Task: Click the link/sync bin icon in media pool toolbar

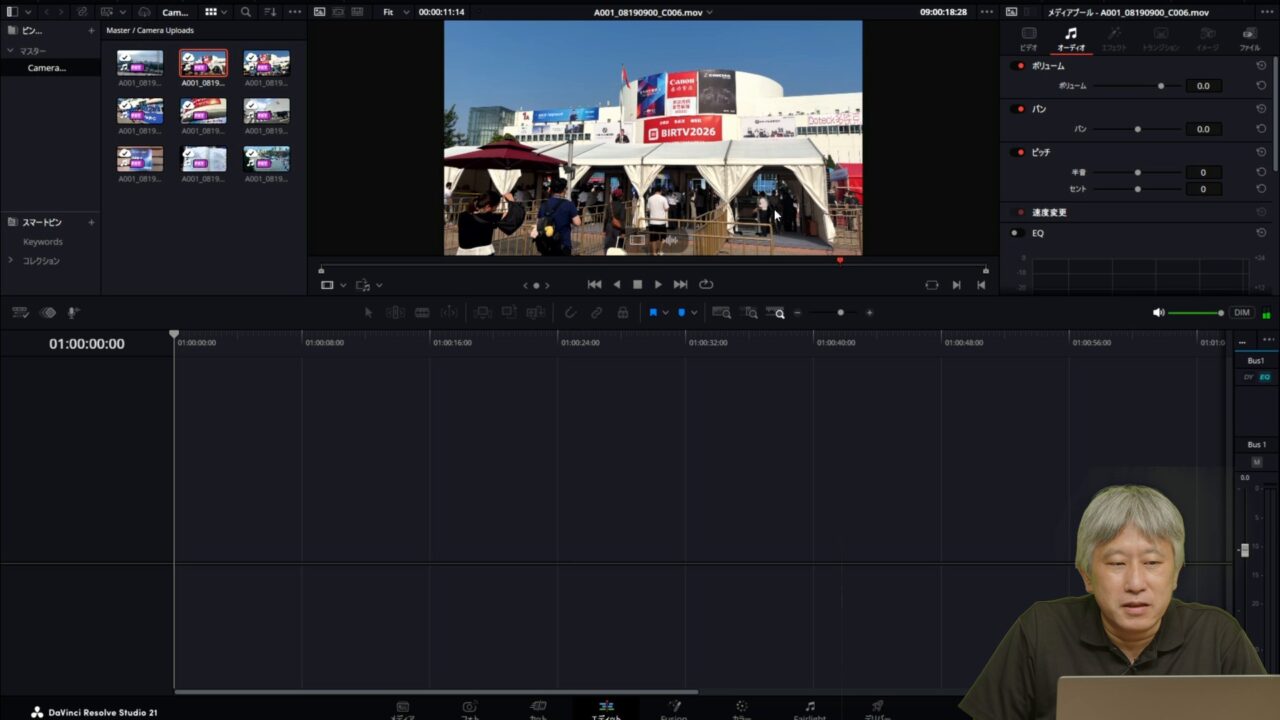Action: click(81, 12)
